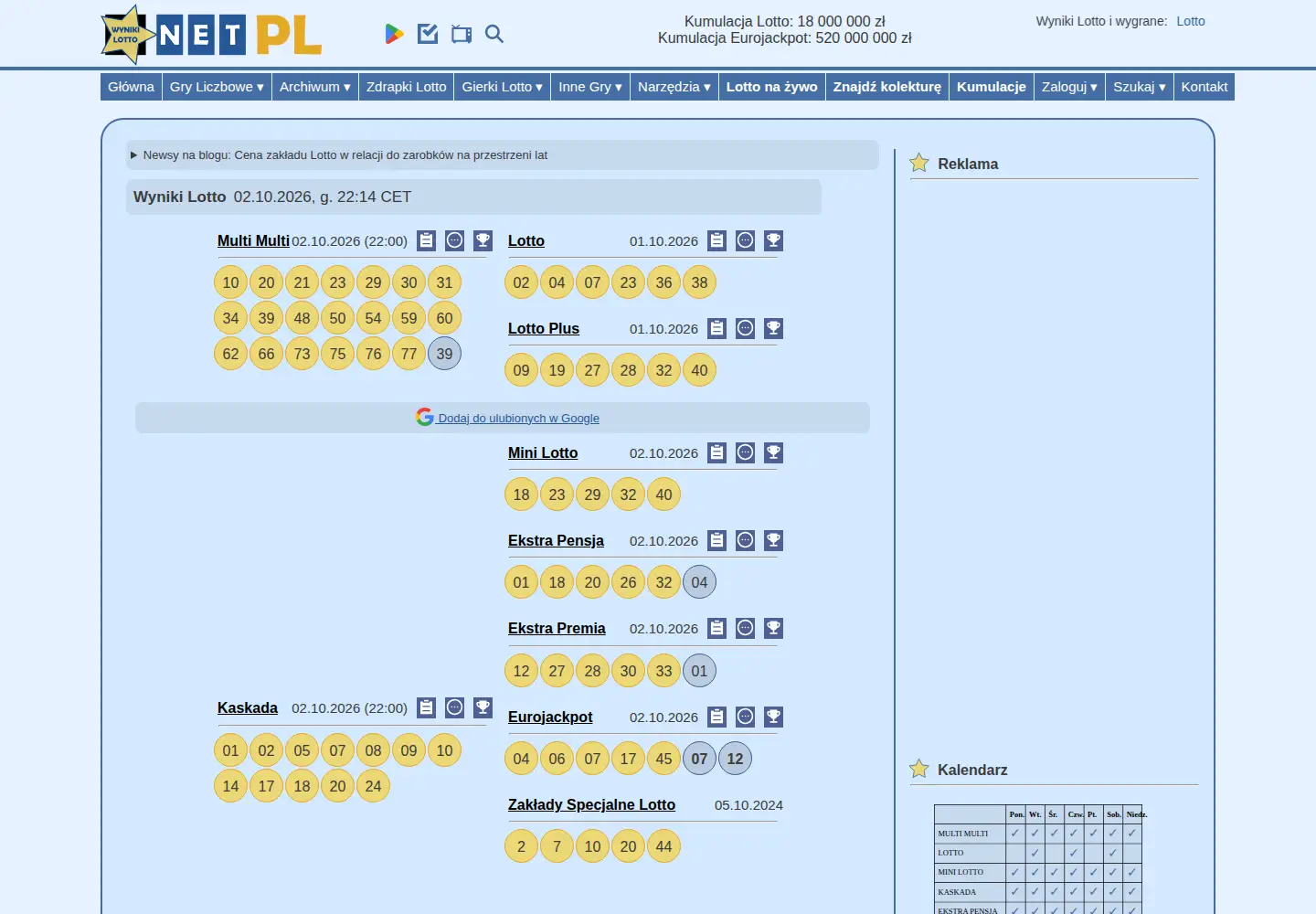Expand the Archiwum dropdown menu
Screen dimensions: 1316x914
315,87
